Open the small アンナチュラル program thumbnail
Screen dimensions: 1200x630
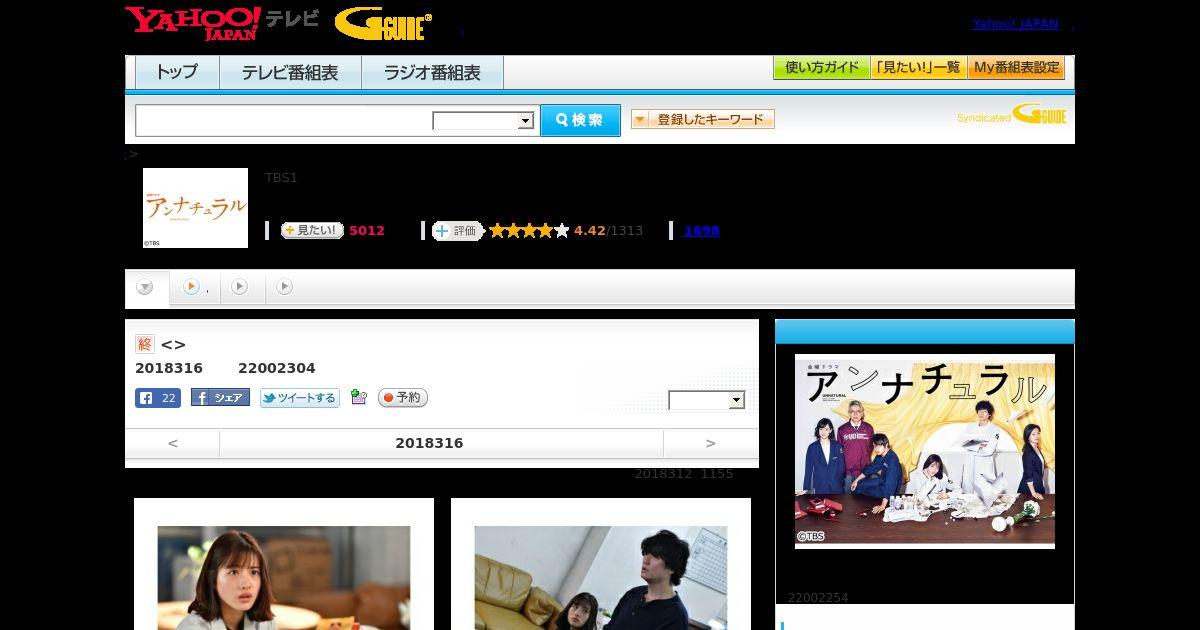(195, 208)
